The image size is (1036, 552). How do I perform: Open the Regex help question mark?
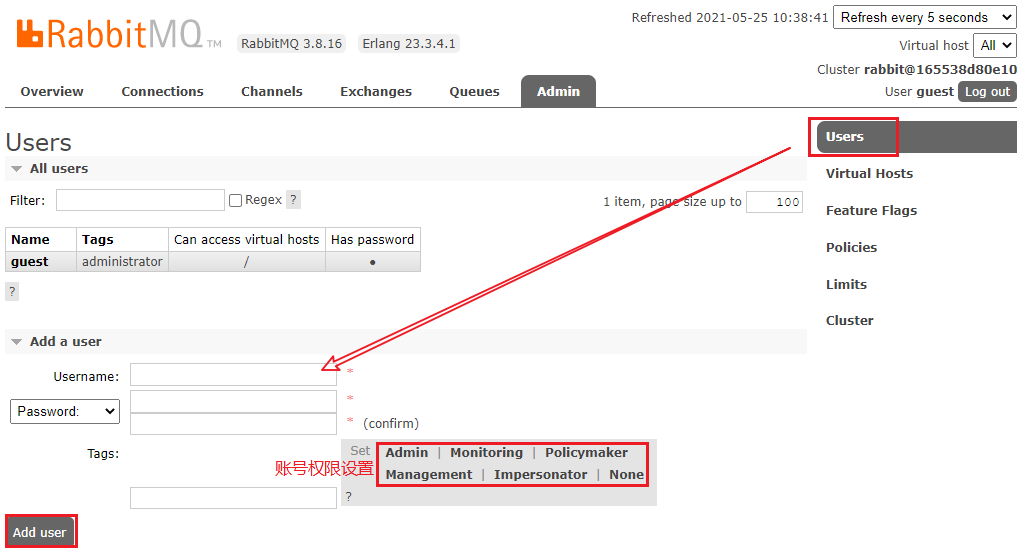(x=293, y=200)
